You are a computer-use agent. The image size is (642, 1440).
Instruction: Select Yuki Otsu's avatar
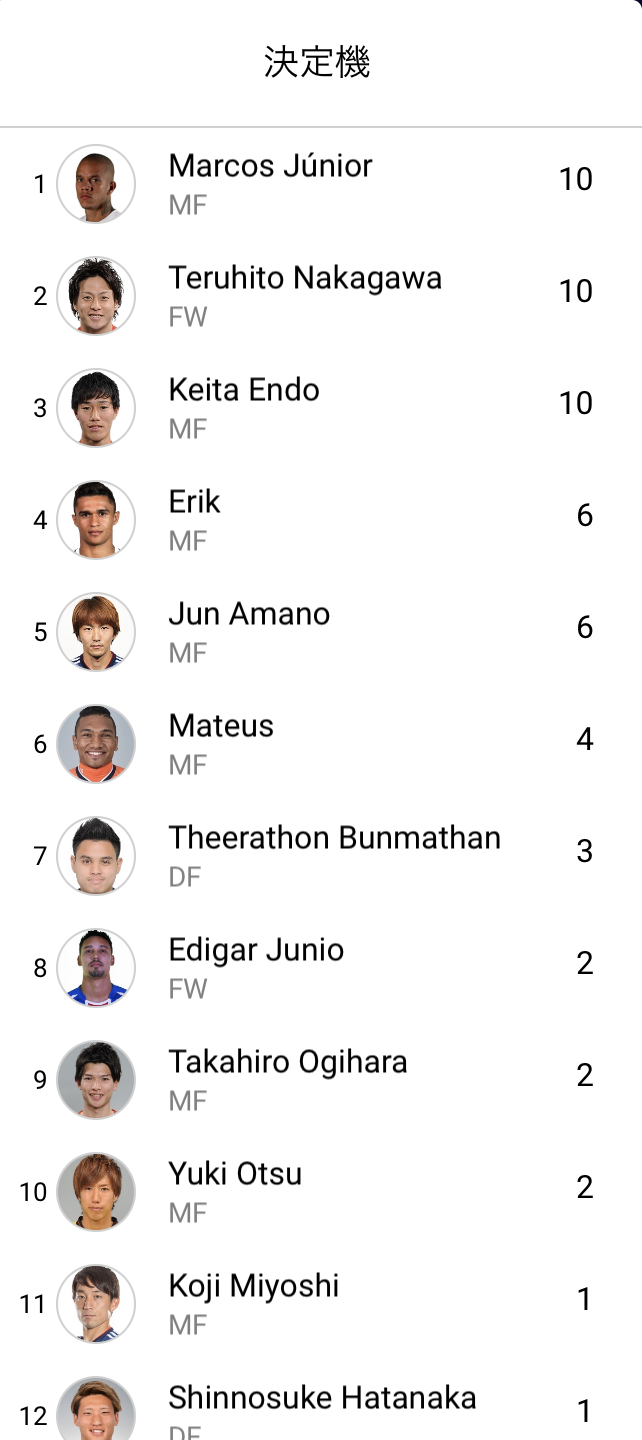[96, 1192]
